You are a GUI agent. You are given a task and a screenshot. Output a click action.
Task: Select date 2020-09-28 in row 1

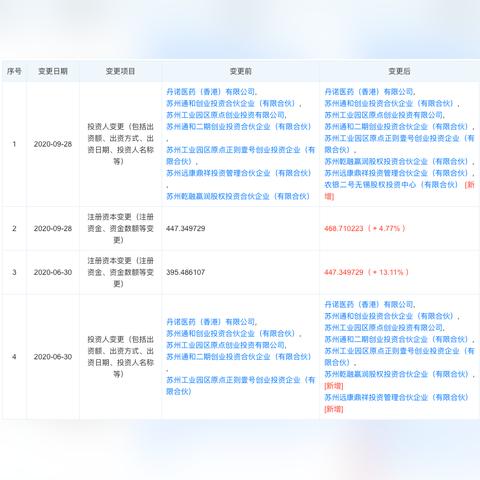pyautogui.click(x=53, y=144)
